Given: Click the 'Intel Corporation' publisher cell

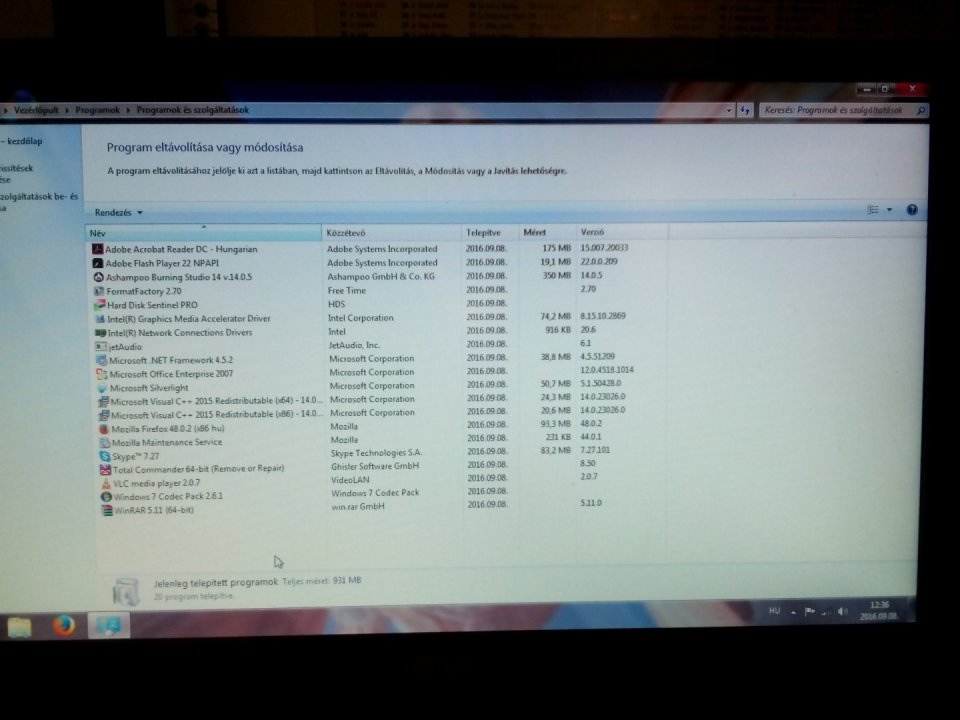Looking at the screenshot, I should tap(361, 318).
